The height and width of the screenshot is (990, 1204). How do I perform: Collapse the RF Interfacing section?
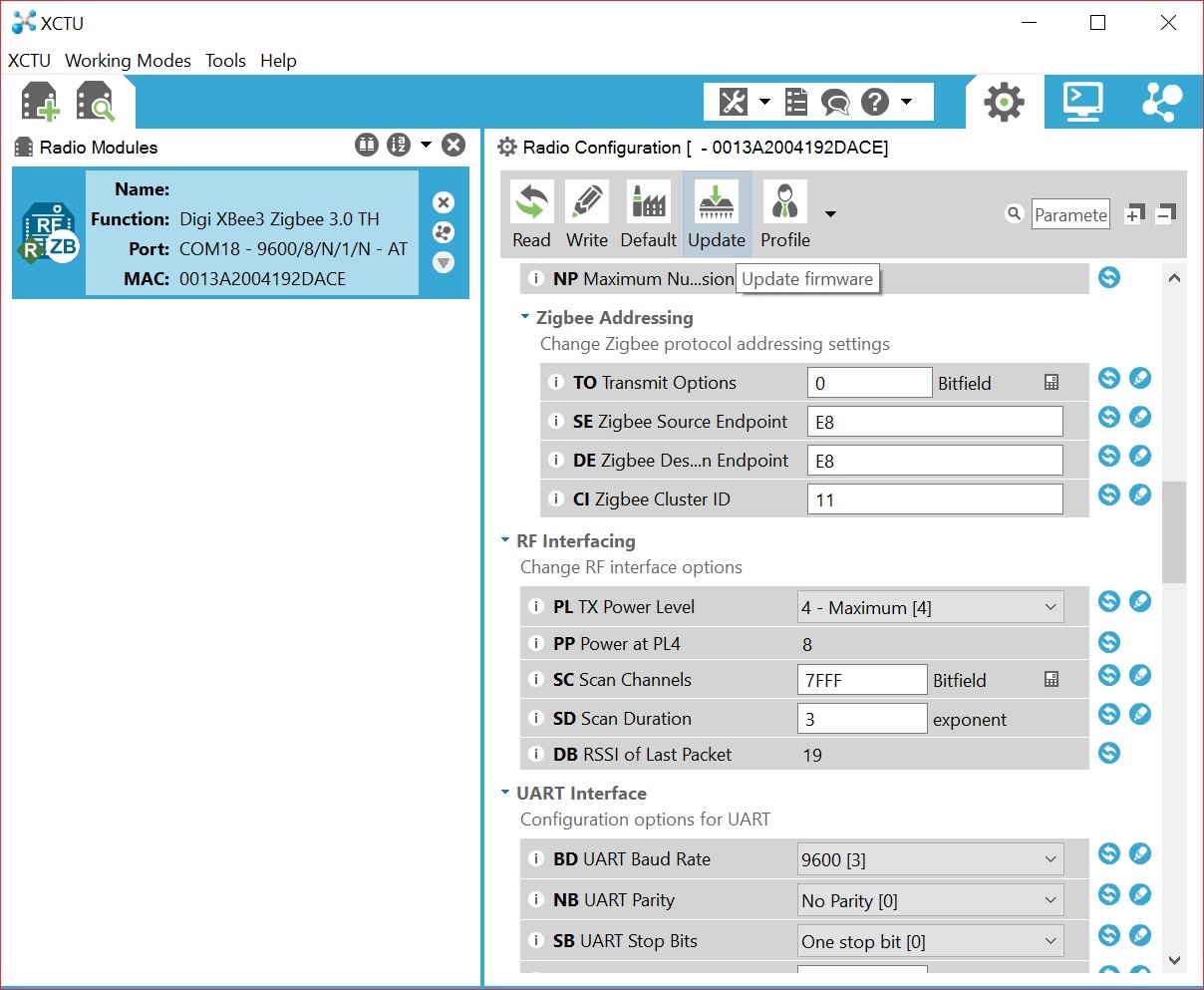pos(505,540)
